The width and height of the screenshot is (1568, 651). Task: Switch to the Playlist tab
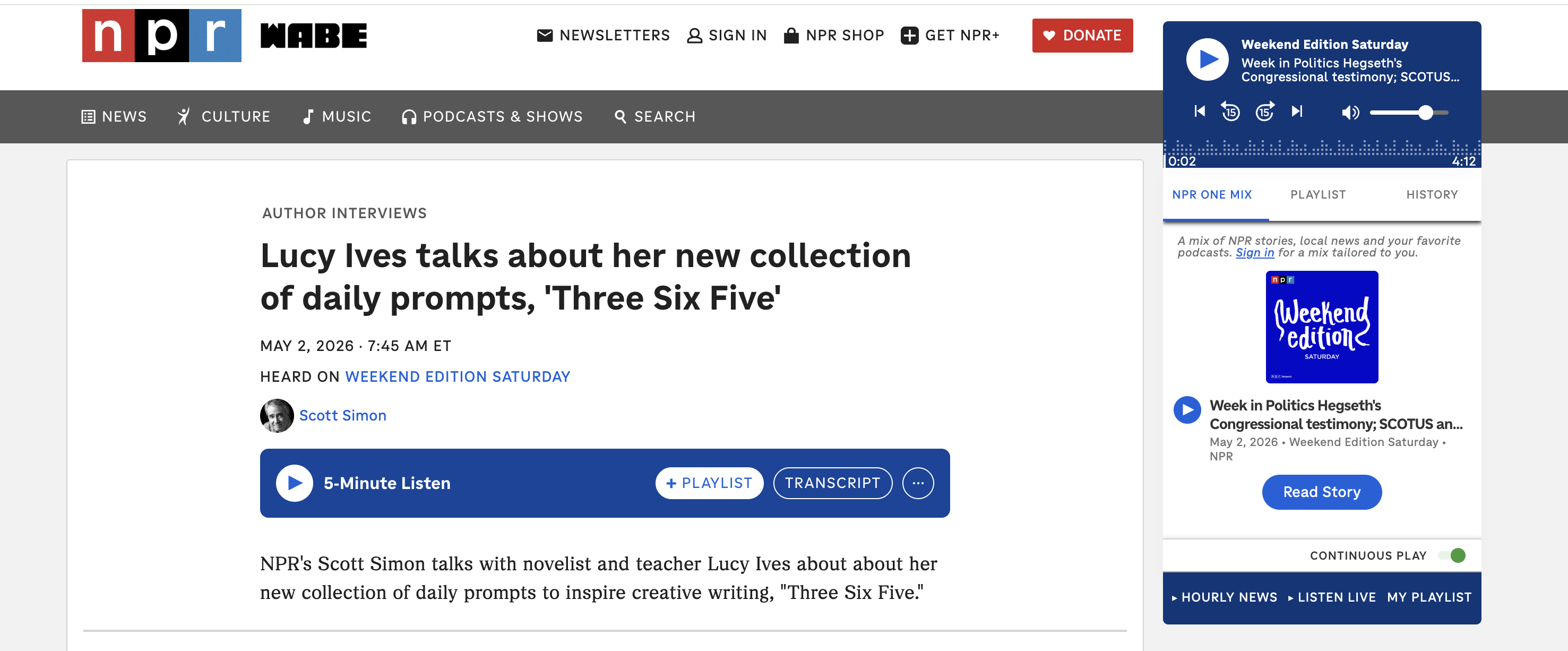click(1318, 194)
